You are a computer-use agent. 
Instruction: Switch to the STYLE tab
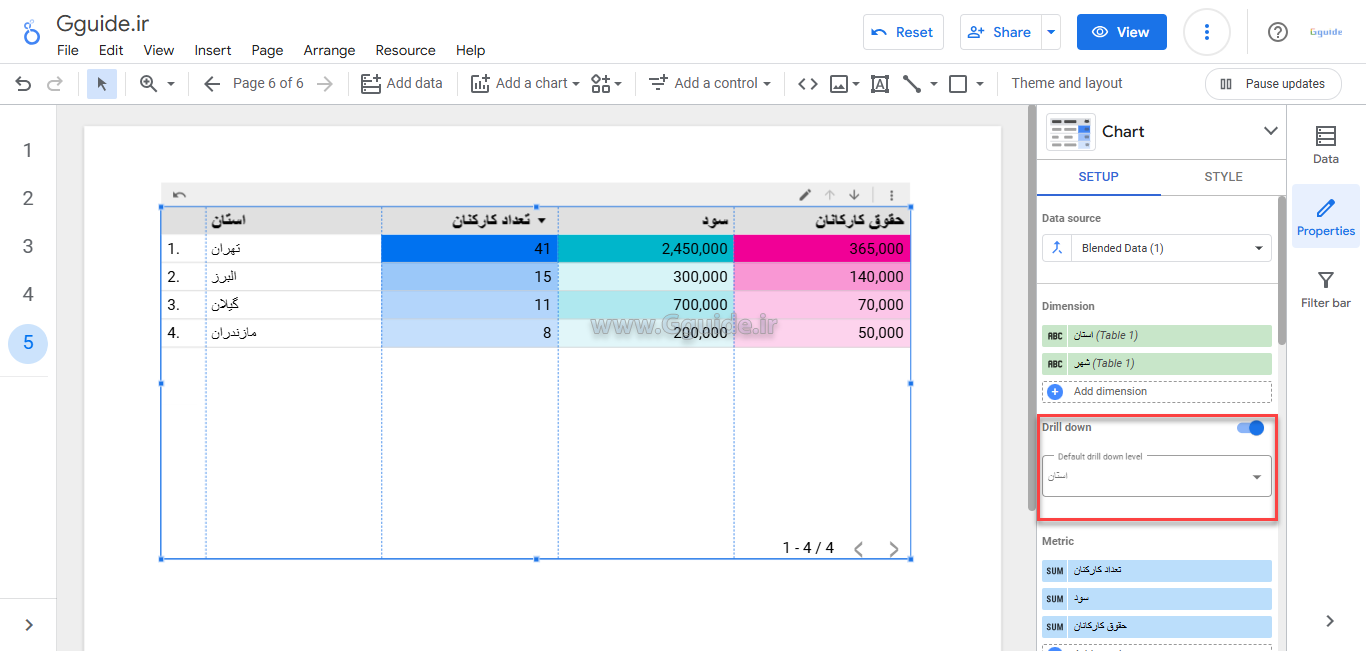click(1223, 177)
